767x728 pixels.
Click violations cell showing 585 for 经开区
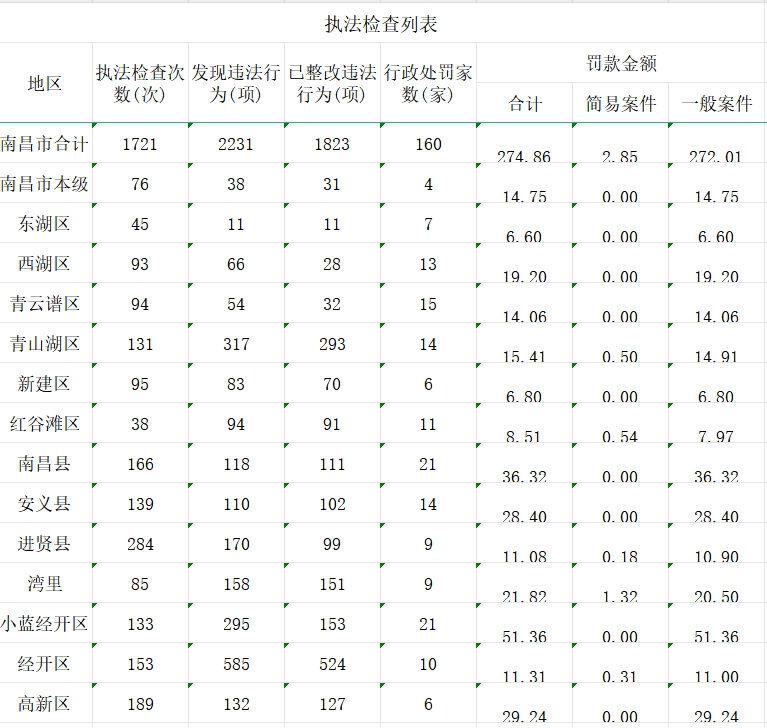(236, 664)
